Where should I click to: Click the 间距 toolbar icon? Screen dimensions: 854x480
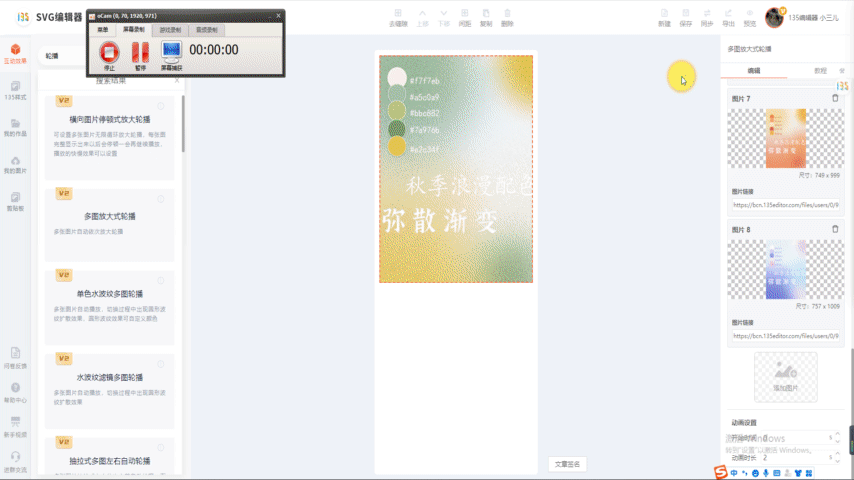tap(465, 17)
